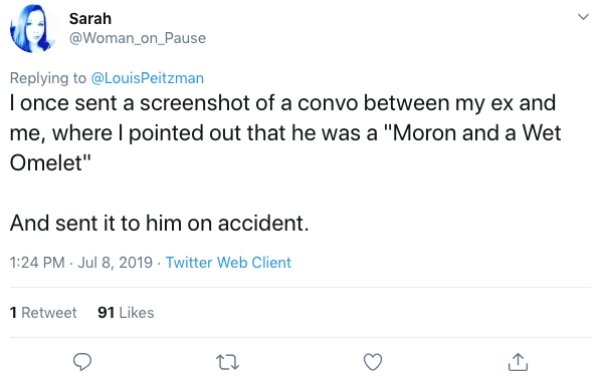Click the "Replying to" label text

(x=48, y=78)
